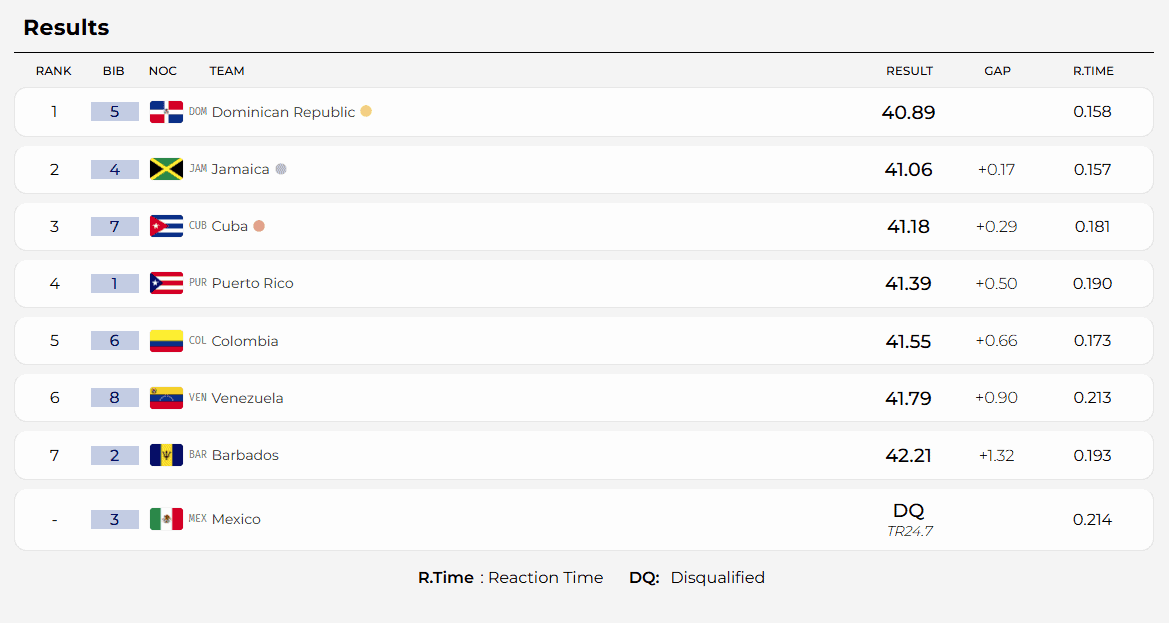This screenshot has height=623, width=1169.
Task: Click the Colombia flag icon
Action: (166, 341)
